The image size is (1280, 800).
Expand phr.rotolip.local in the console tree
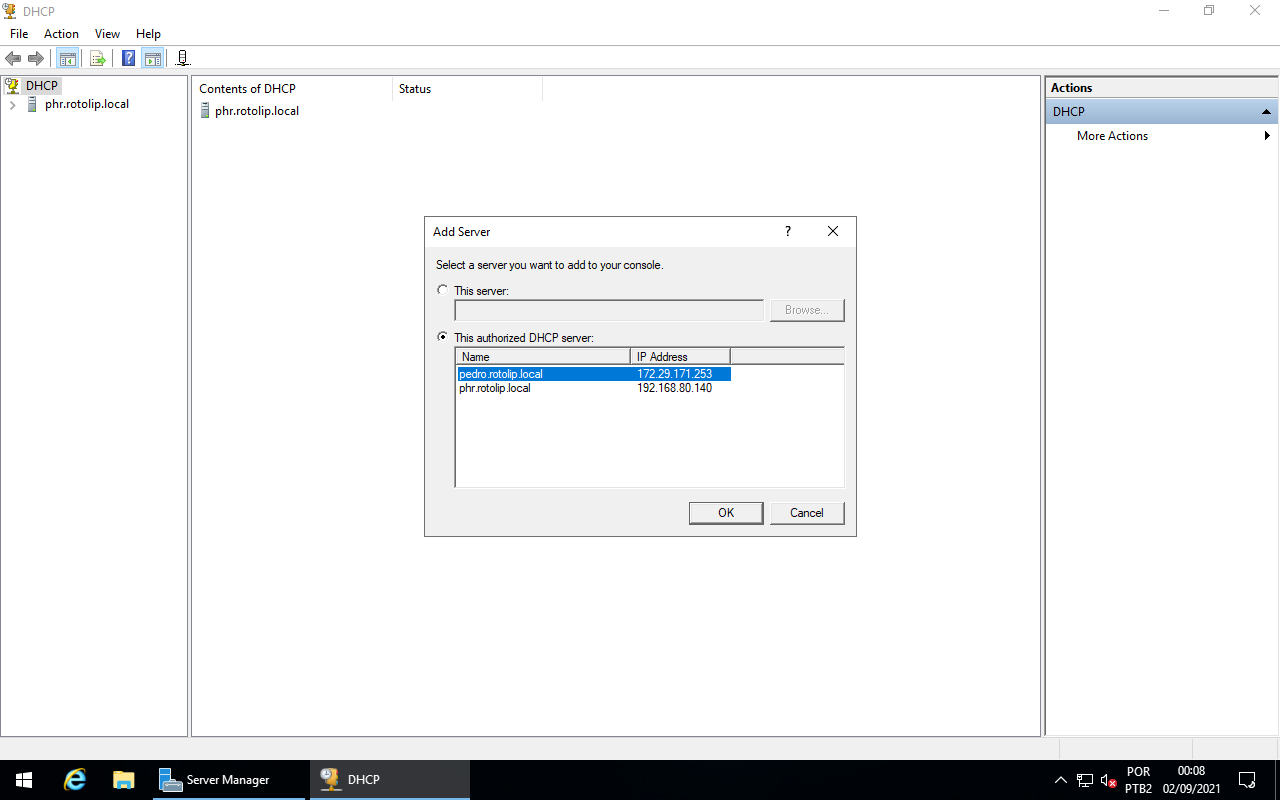point(11,104)
